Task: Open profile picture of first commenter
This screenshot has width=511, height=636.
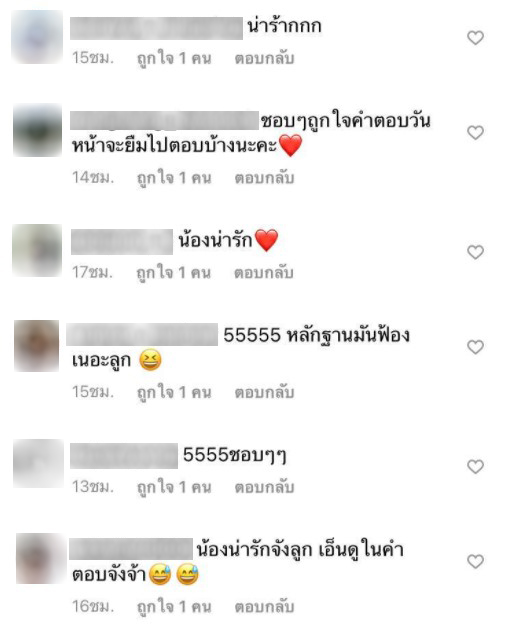Action: (x=37, y=37)
